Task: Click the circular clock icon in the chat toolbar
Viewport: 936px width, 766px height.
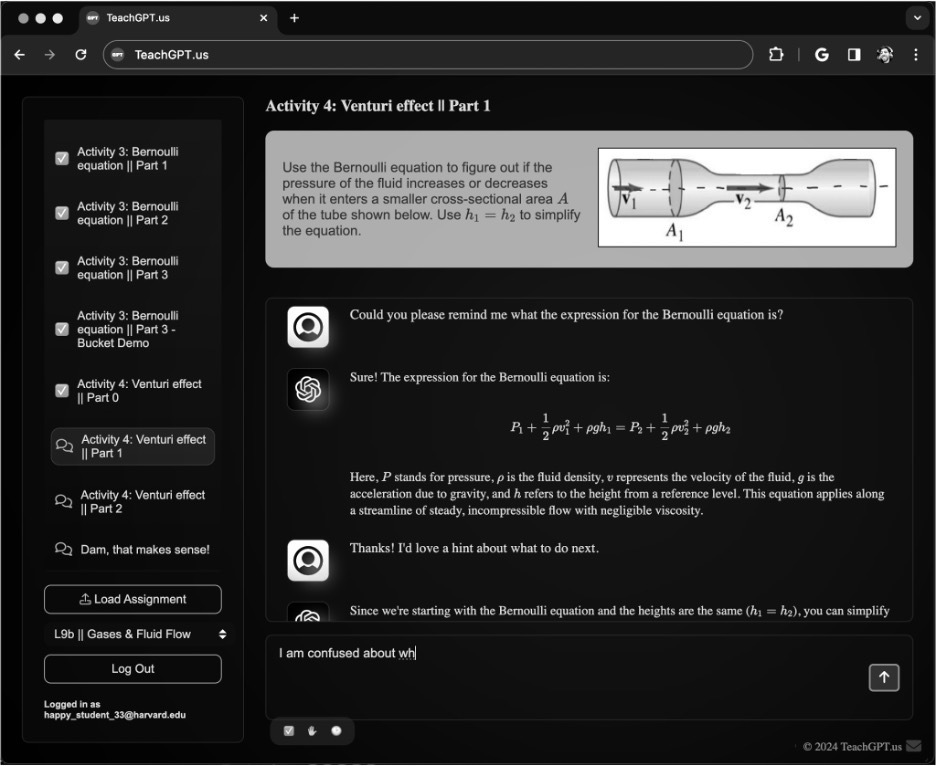Action: click(x=336, y=731)
